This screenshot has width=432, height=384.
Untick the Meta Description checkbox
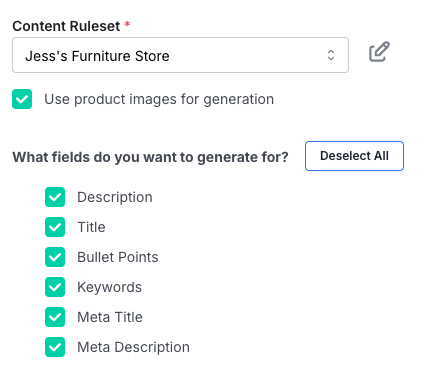pyautogui.click(x=55, y=347)
